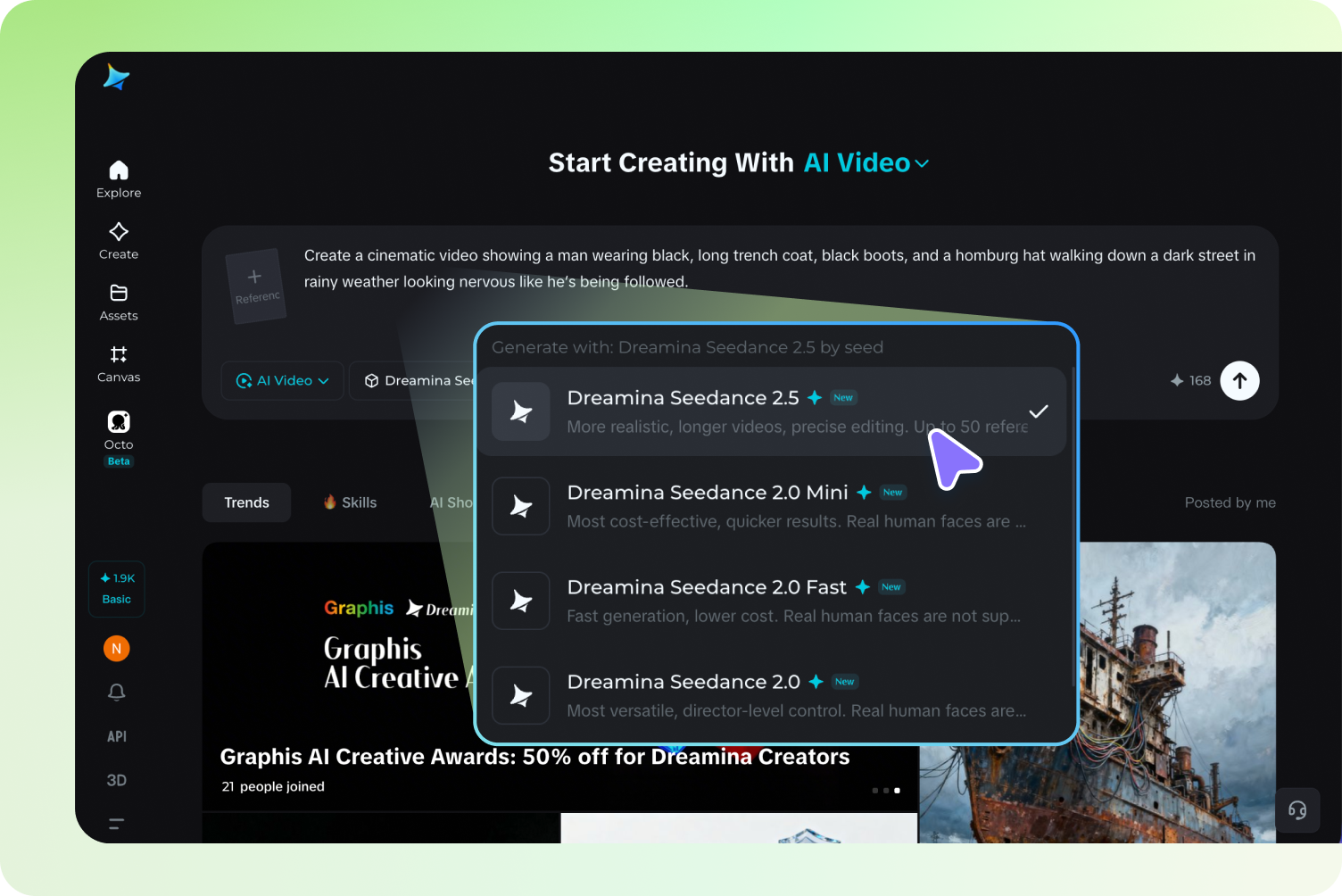Go to the Create section
Image resolution: width=1342 pixels, height=896 pixels.
point(119,241)
